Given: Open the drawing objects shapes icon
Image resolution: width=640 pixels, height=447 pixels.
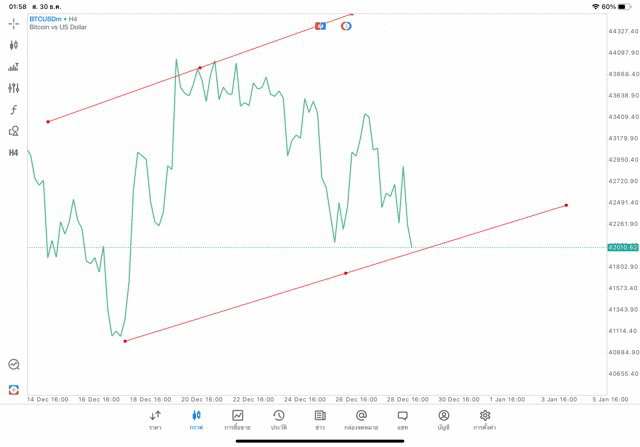Looking at the screenshot, I should coord(13,131).
